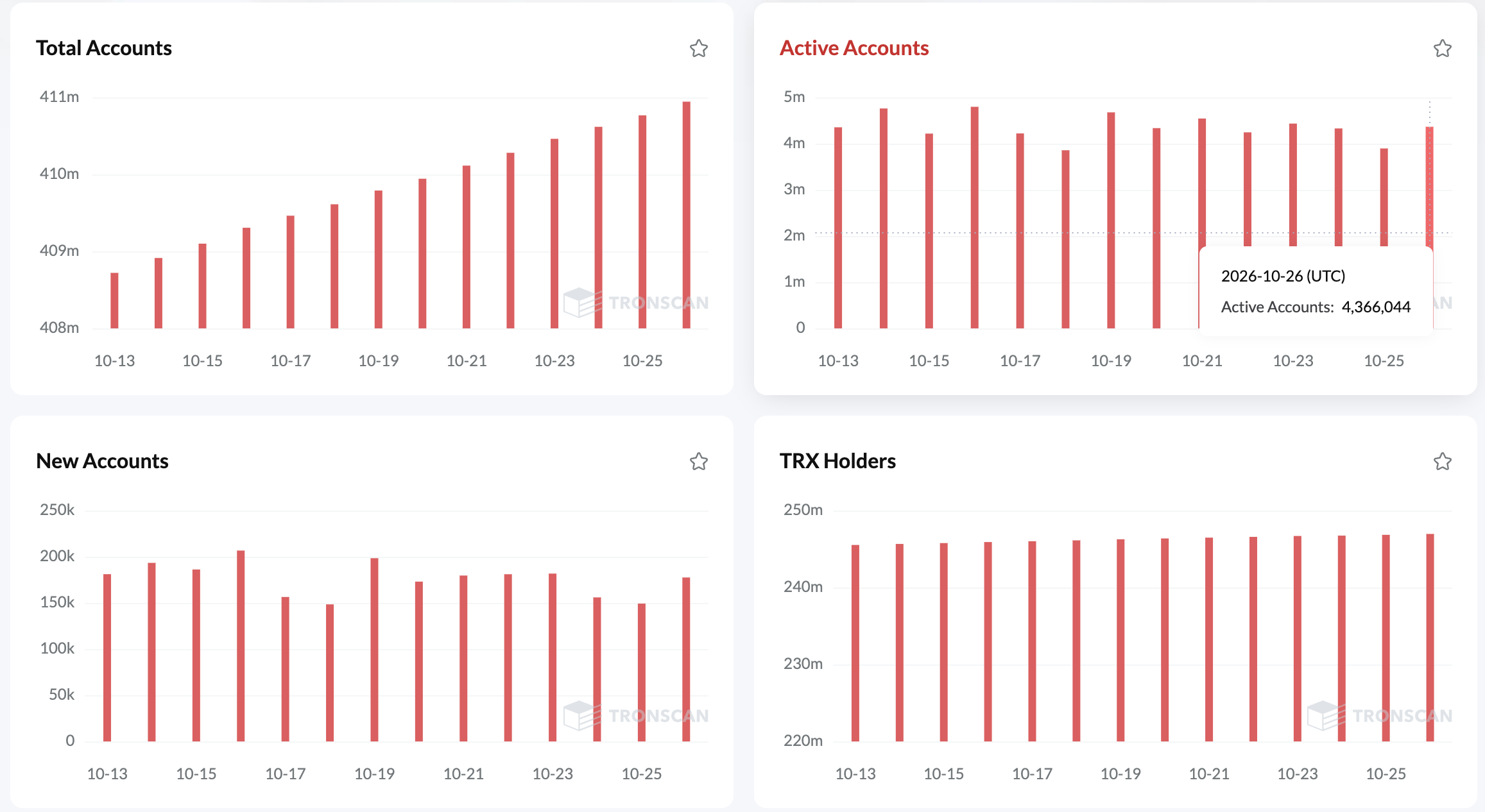Click the tooltip date 2026-10-26 (UTC)

[x=1283, y=276]
